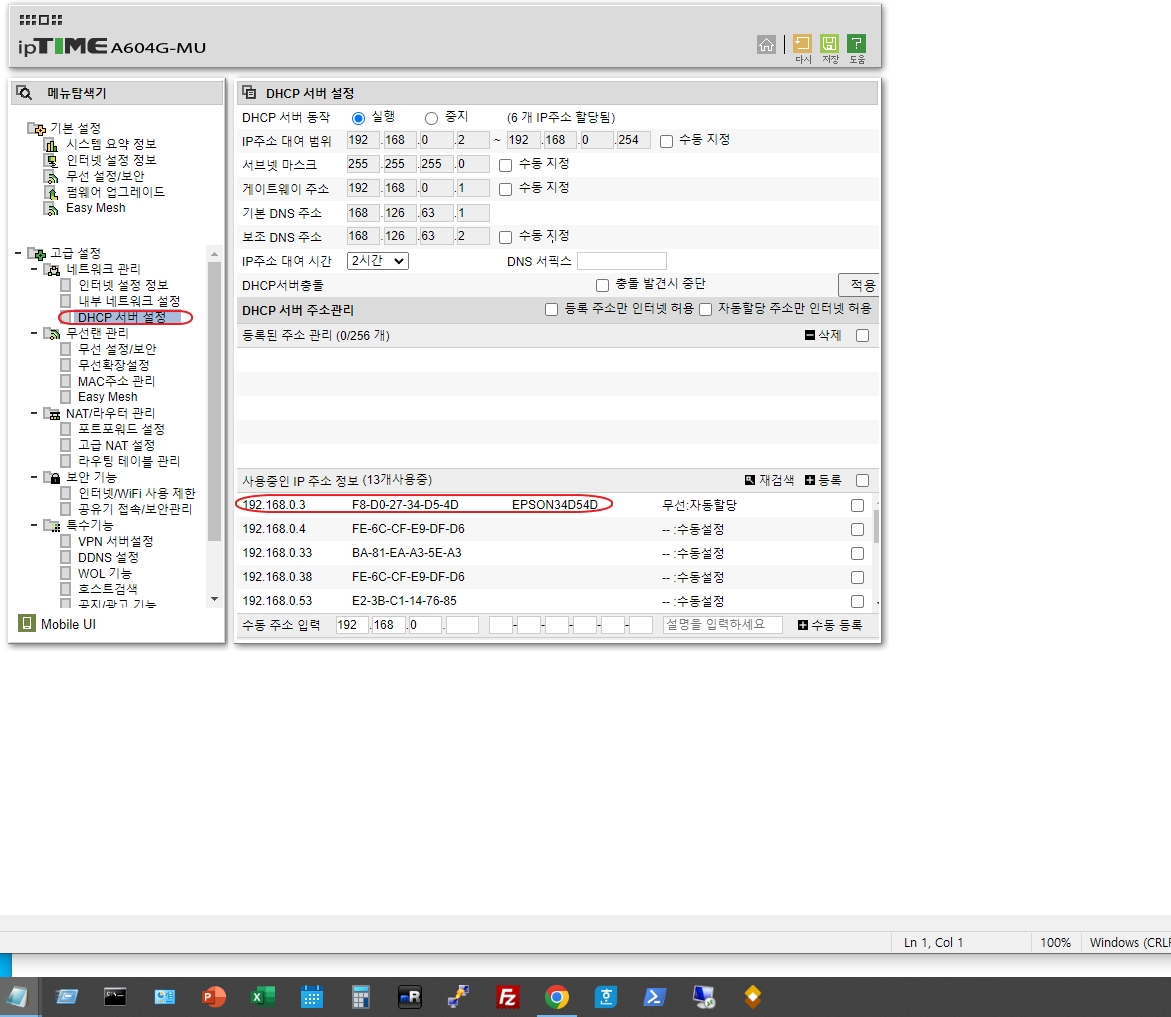Collapse the 고급 설정 tree node
Image resolution: width=1171 pixels, height=1017 pixels.
tap(19, 253)
